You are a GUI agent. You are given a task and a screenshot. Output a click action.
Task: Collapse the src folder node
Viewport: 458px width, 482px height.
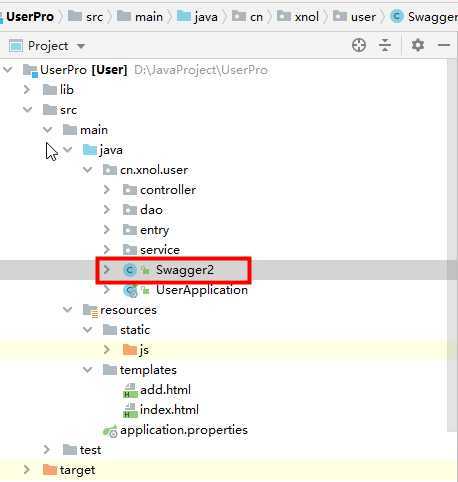point(27,109)
